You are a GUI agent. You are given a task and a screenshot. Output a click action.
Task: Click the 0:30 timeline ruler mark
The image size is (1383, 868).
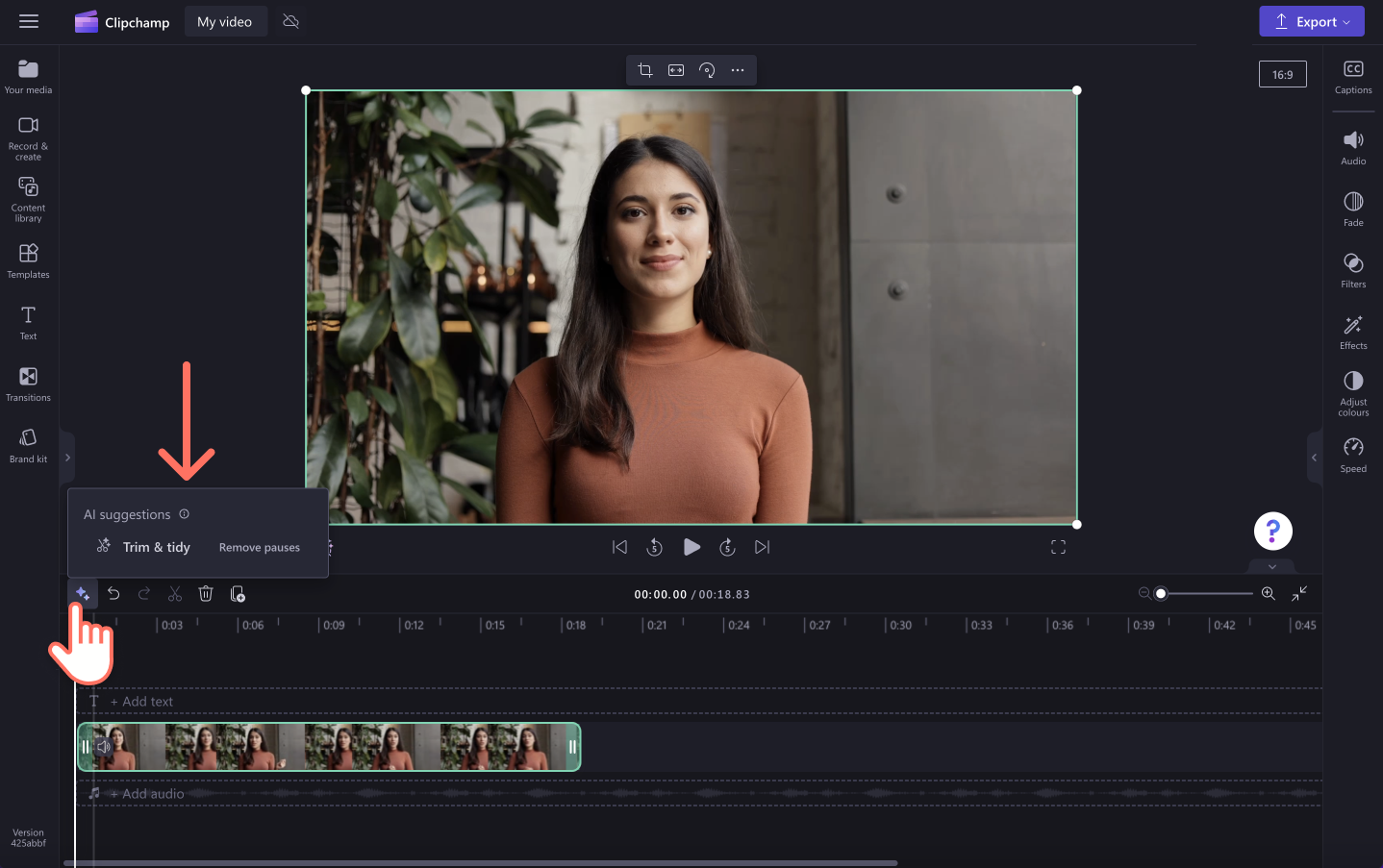[x=900, y=625]
